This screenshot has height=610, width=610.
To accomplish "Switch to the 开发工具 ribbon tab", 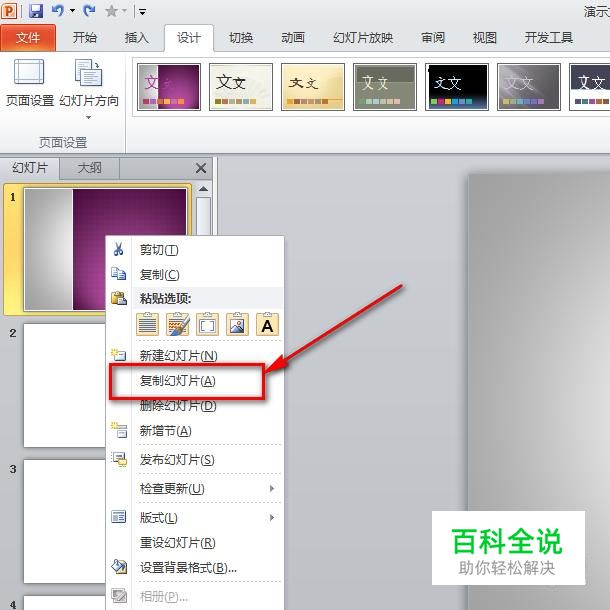I will coord(549,38).
